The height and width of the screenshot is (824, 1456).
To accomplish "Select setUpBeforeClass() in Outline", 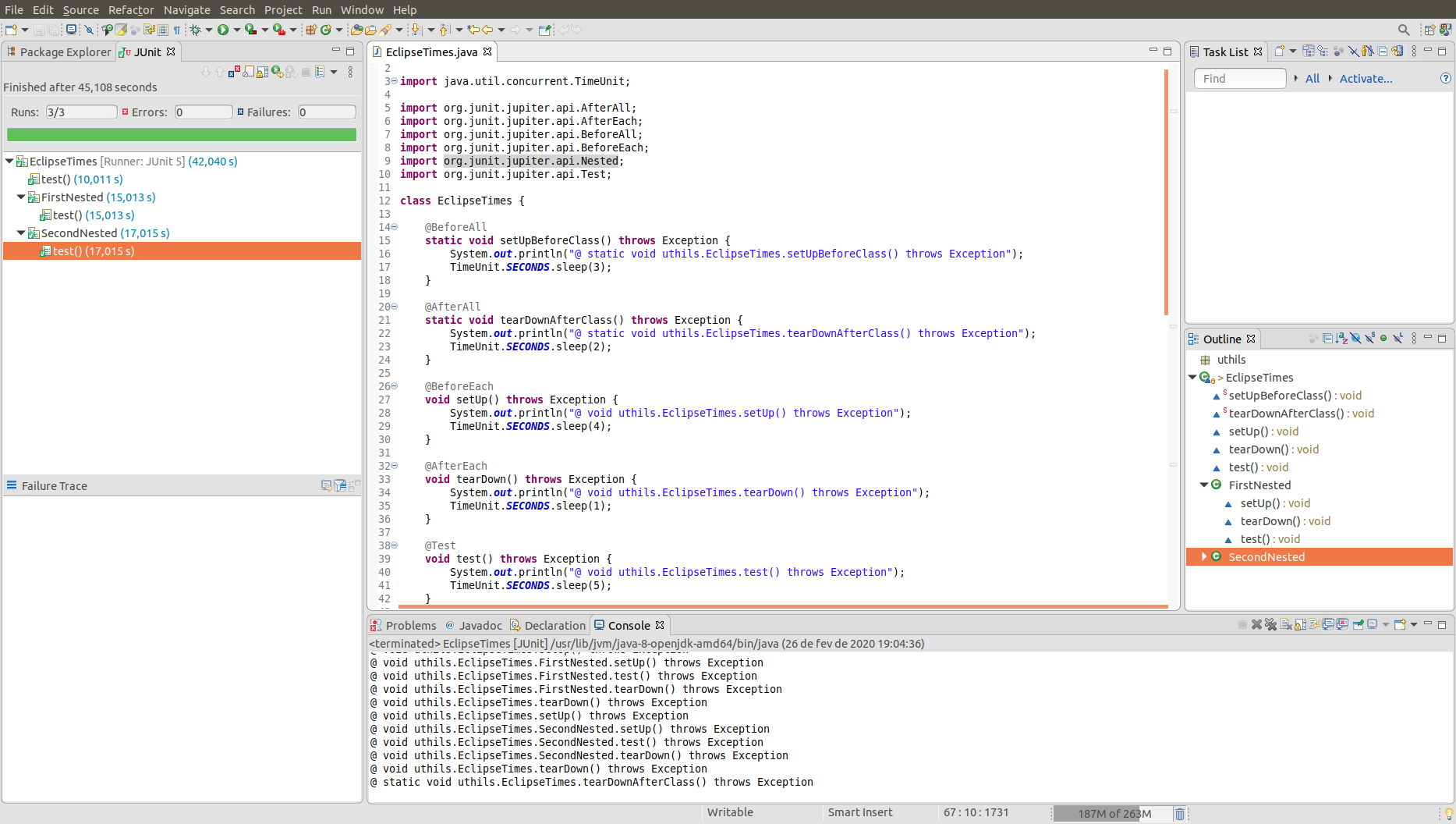I will pyautogui.click(x=1288, y=396).
